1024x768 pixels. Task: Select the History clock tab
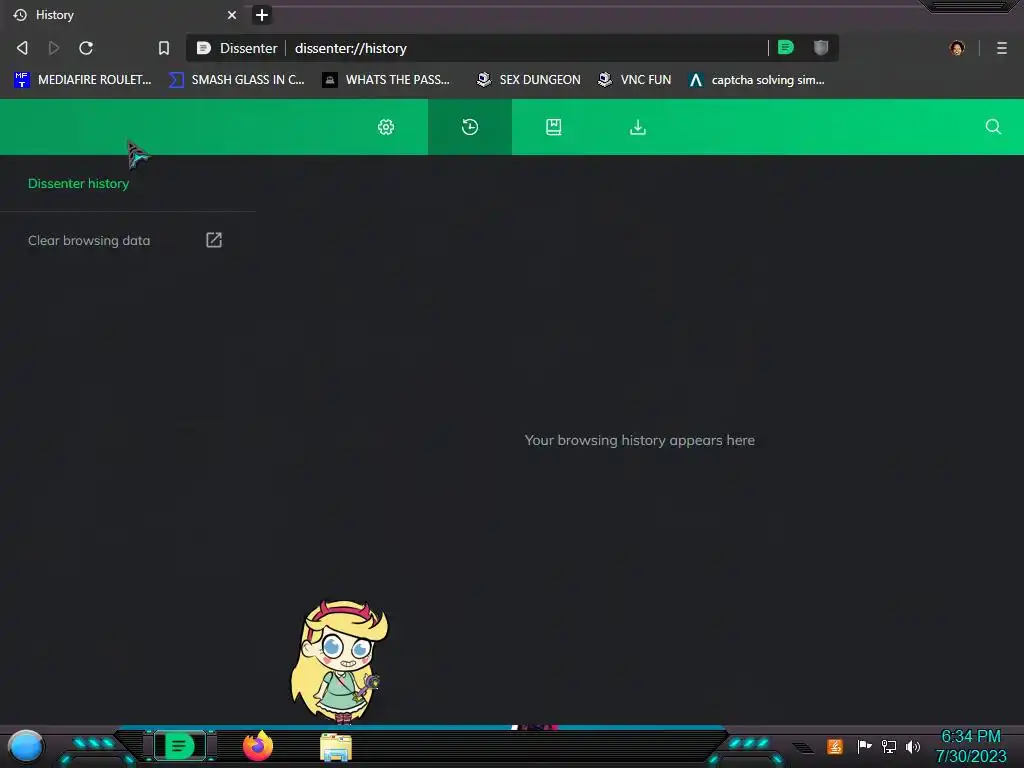470,127
